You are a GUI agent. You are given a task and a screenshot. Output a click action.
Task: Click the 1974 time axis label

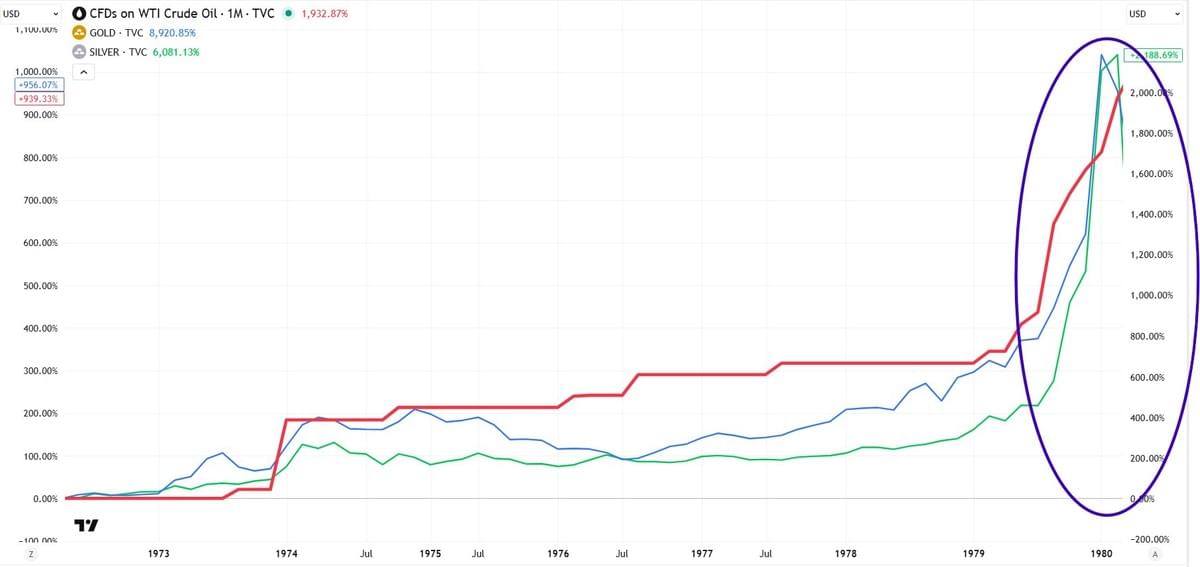[x=287, y=553]
